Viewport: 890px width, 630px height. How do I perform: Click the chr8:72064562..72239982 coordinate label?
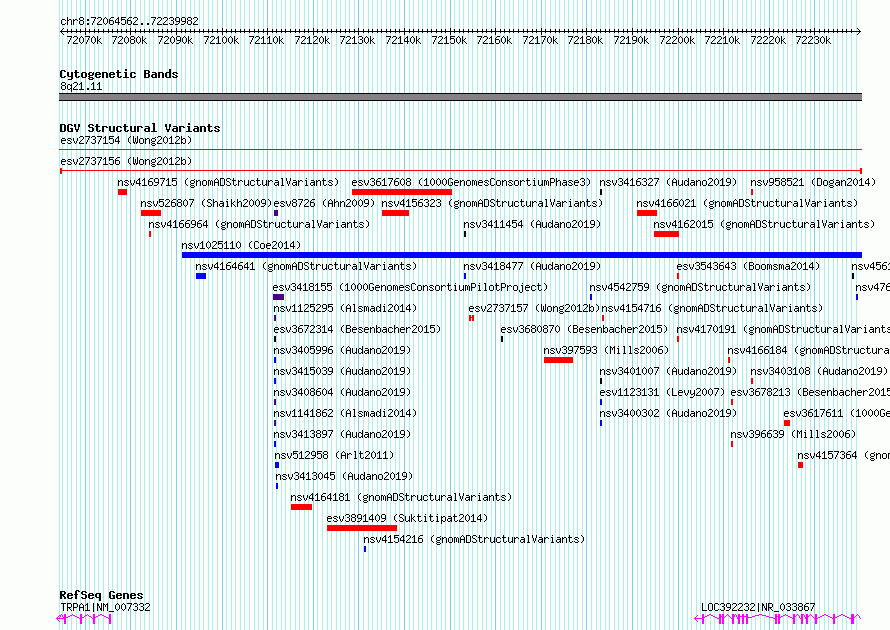click(129, 22)
